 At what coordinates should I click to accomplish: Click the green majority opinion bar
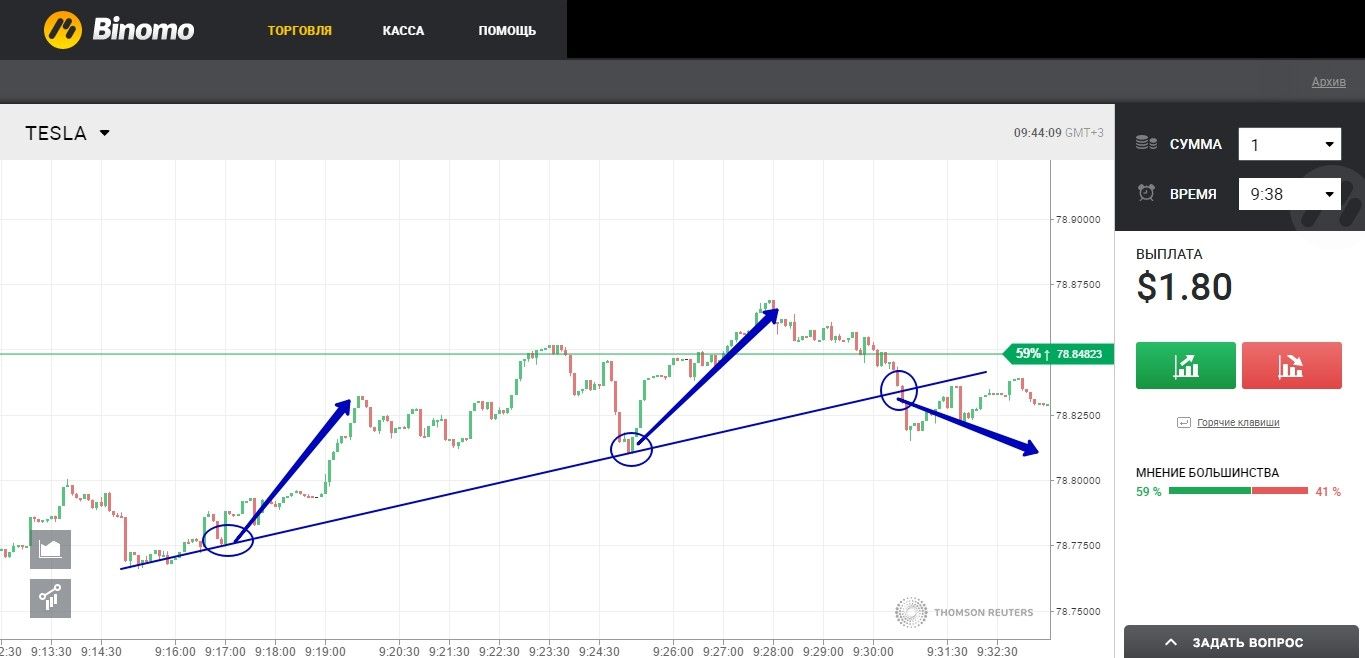click(x=1209, y=491)
